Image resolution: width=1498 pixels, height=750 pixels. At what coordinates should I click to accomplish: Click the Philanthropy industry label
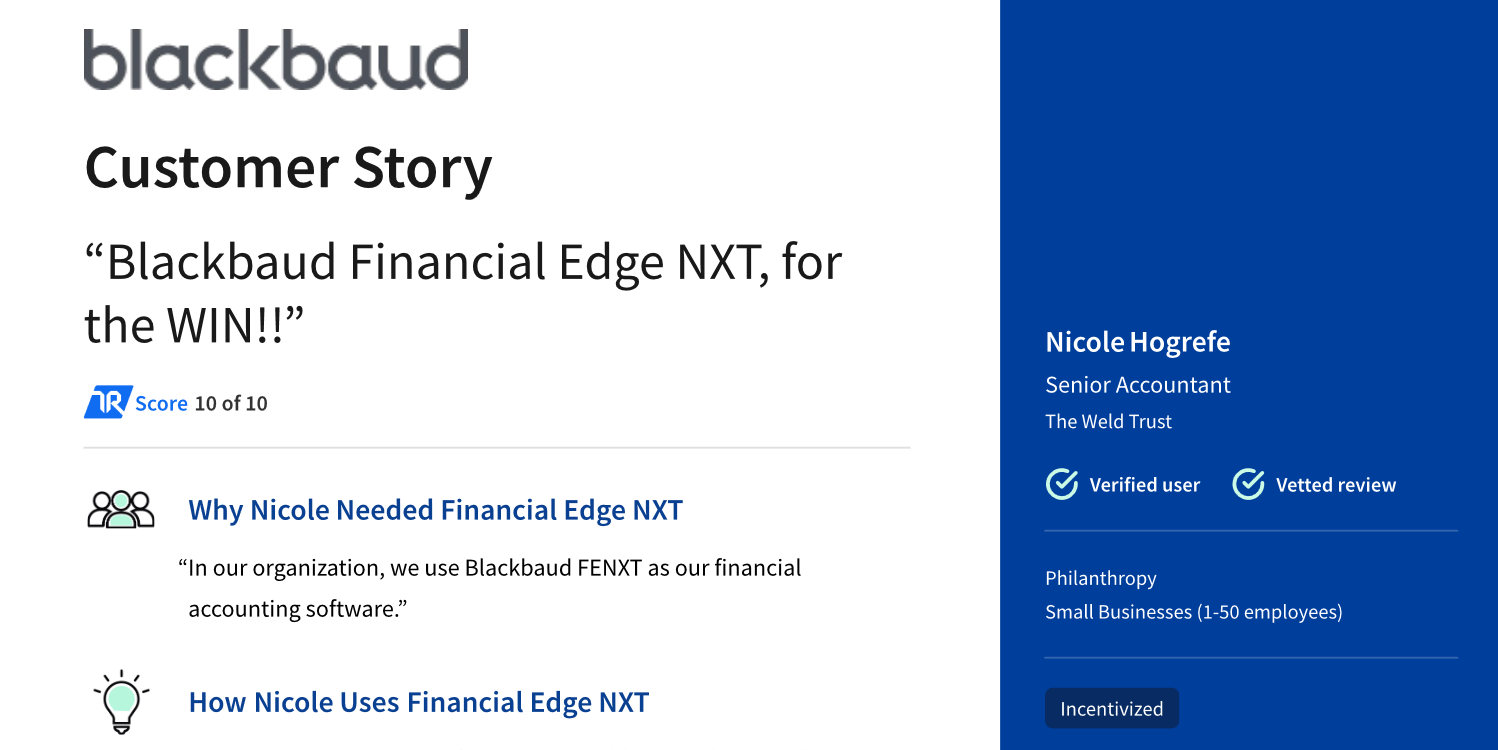pos(1100,578)
